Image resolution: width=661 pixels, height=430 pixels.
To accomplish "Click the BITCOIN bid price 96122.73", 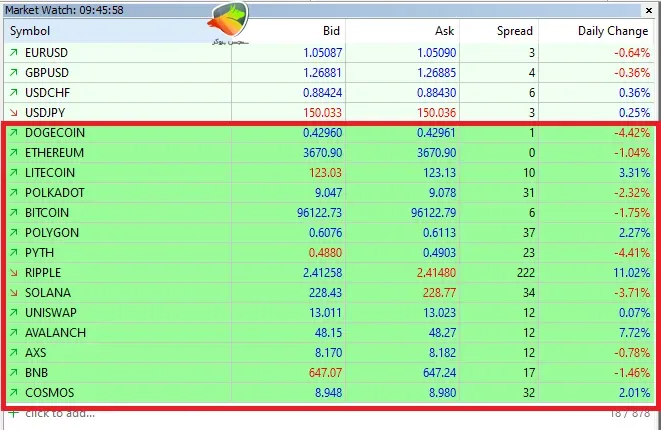I will [x=320, y=213].
